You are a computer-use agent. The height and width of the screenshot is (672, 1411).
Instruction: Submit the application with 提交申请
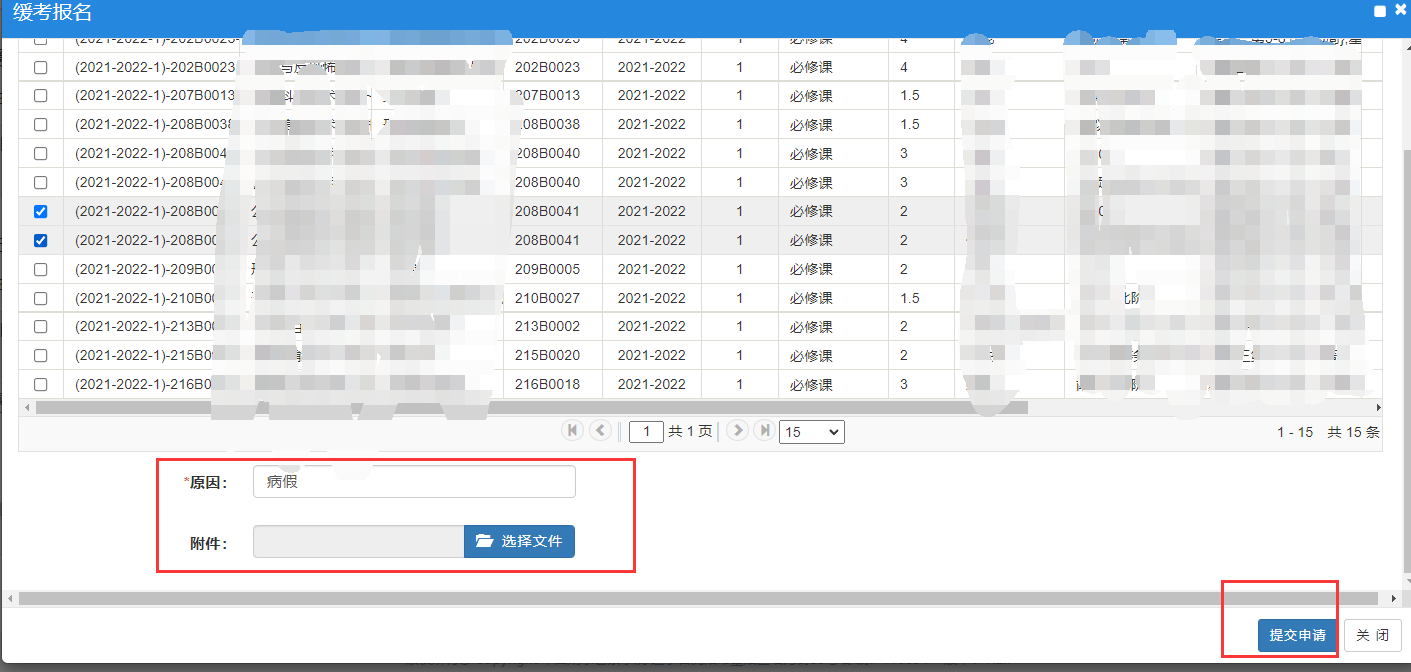1297,635
